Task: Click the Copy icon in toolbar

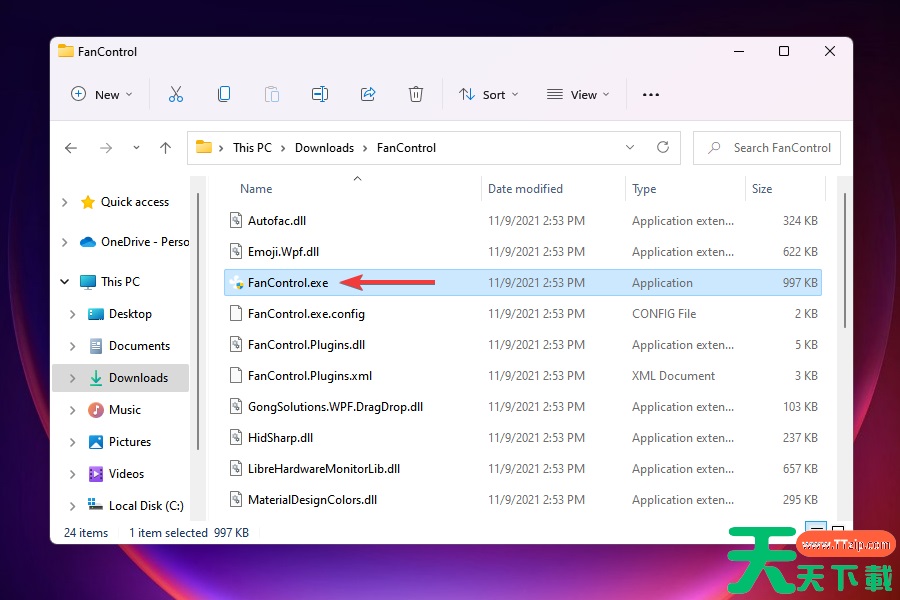Action: point(224,94)
